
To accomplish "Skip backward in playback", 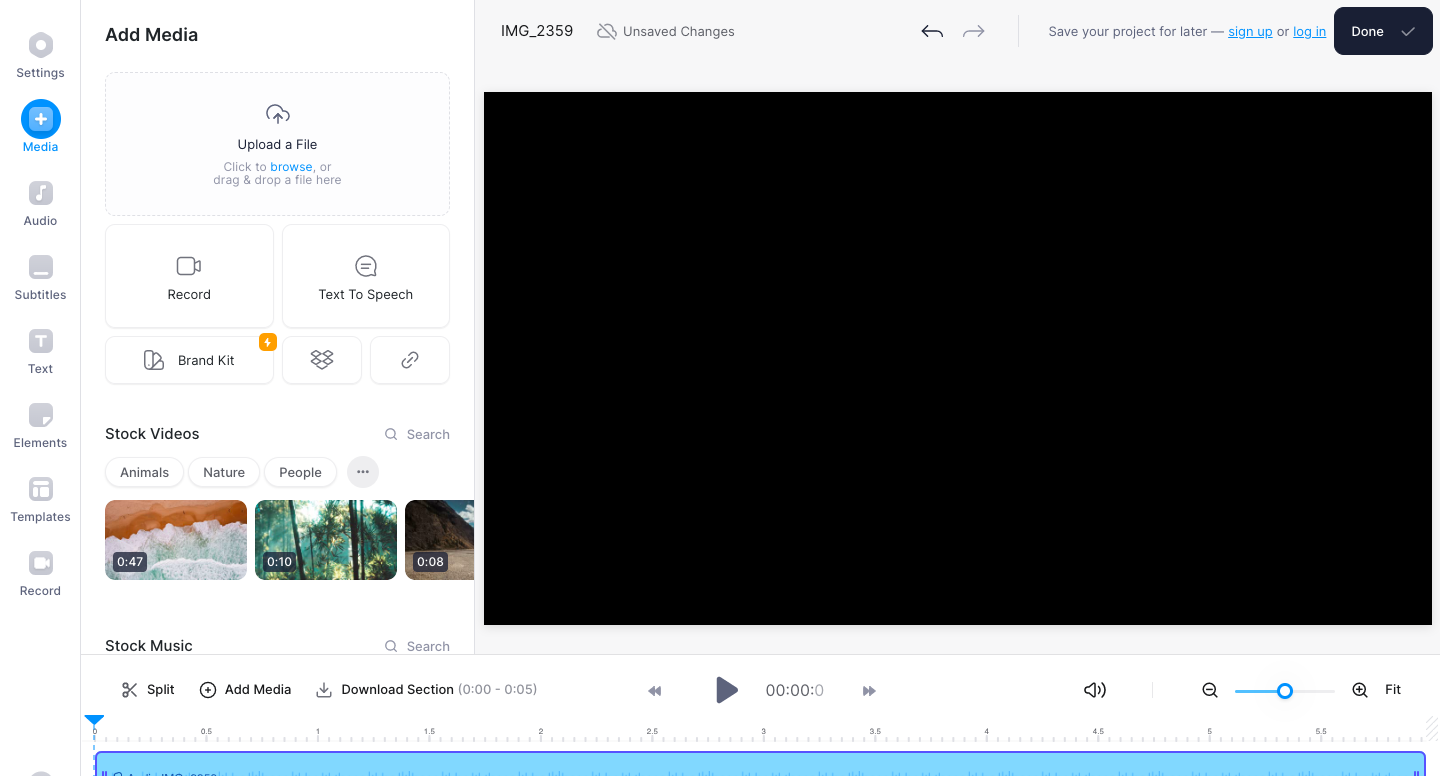I will click(x=655, y=691).
